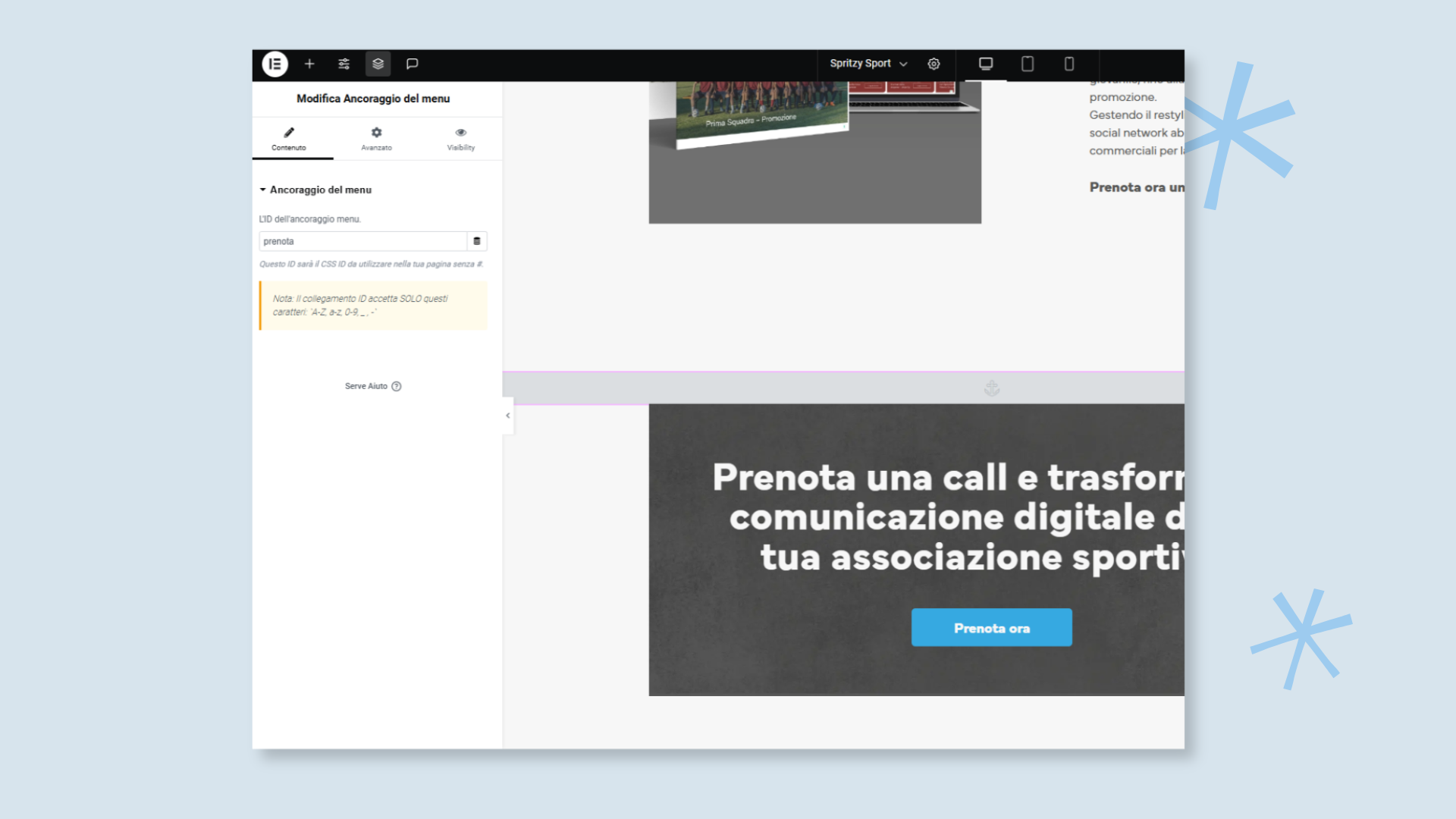
Task: Open site settings sliders icon
Action: (344, 64)
